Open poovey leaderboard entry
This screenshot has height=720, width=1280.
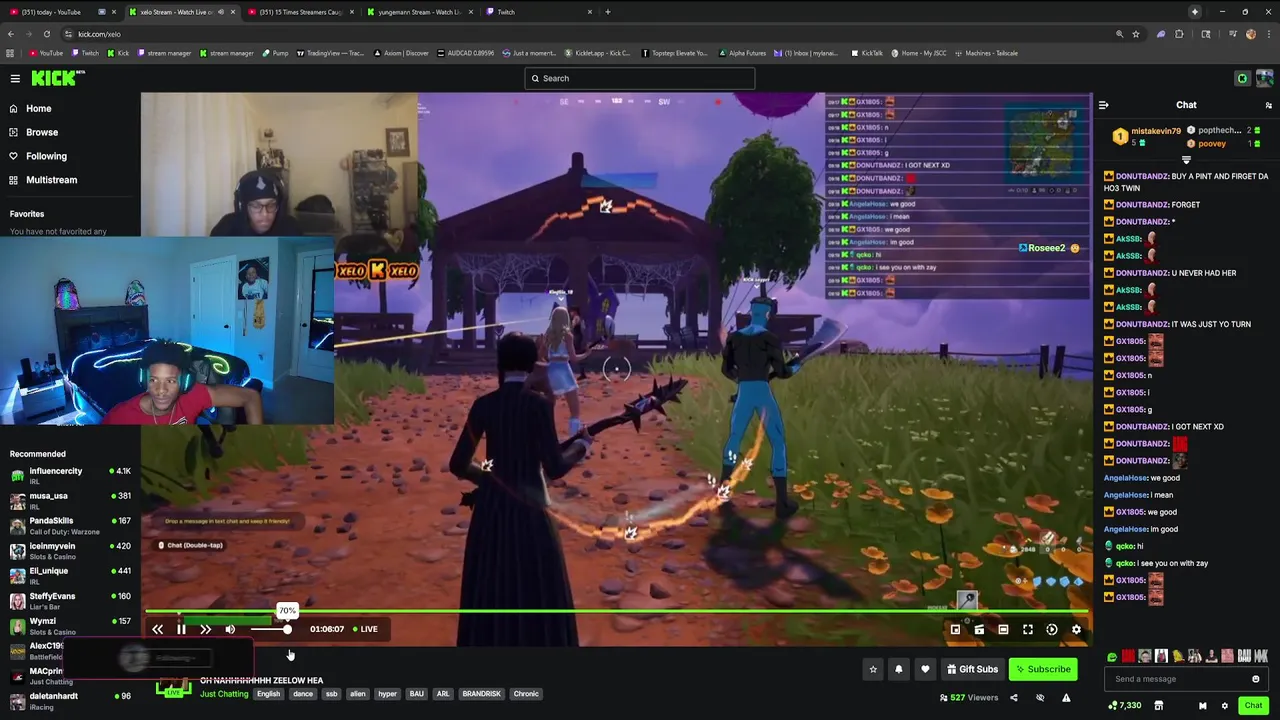coord(1212,143)
